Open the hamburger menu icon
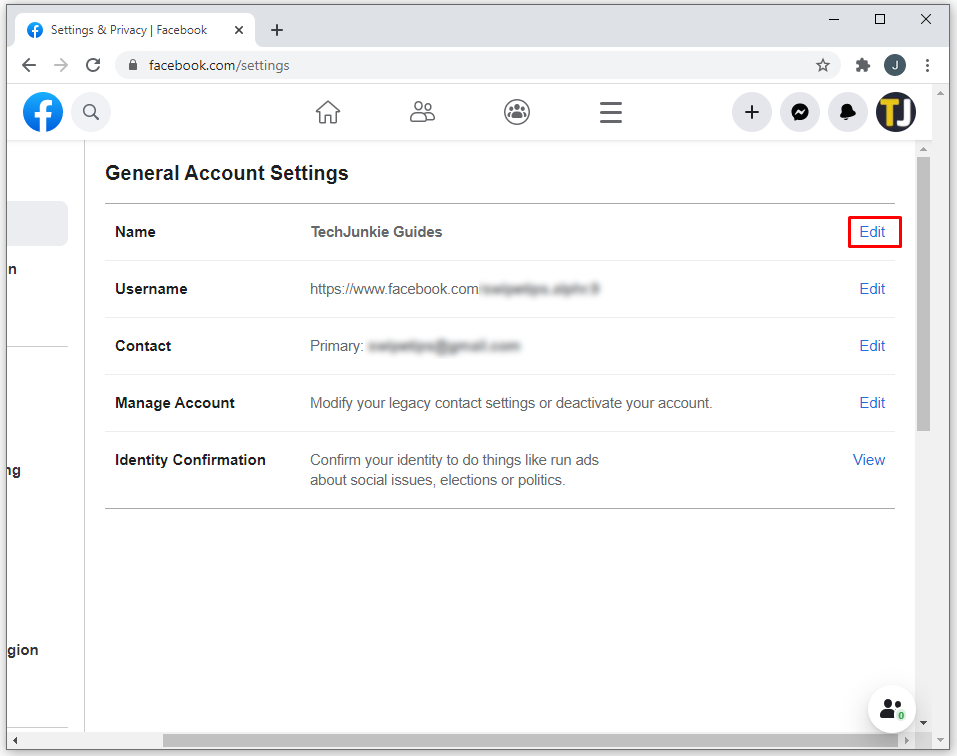This screenshot has width=957, height=756. pos(611,112)
